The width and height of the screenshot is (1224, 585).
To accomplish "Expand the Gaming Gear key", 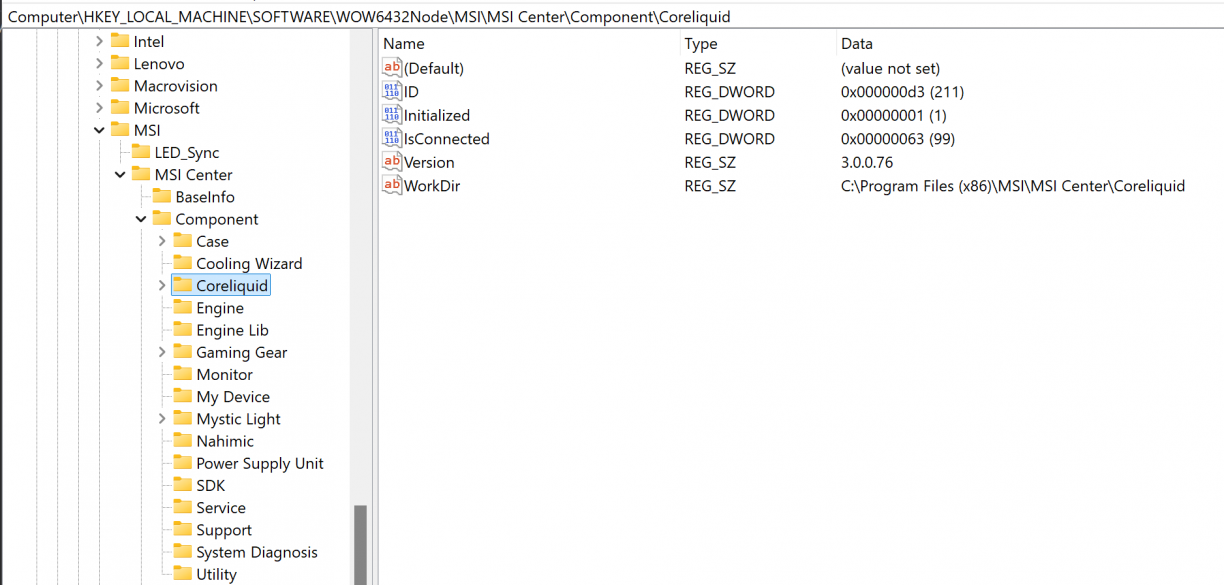I will (x=162, y=352).
